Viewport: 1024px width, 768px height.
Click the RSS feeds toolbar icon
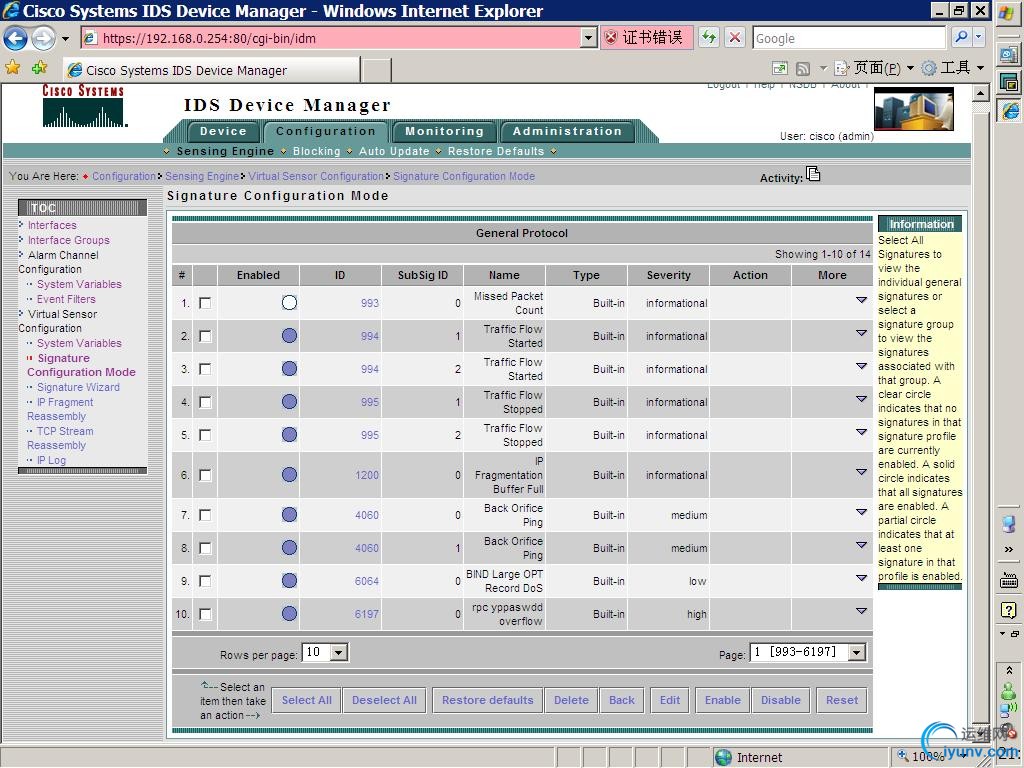pyautogui.click(x=803, y=68)
